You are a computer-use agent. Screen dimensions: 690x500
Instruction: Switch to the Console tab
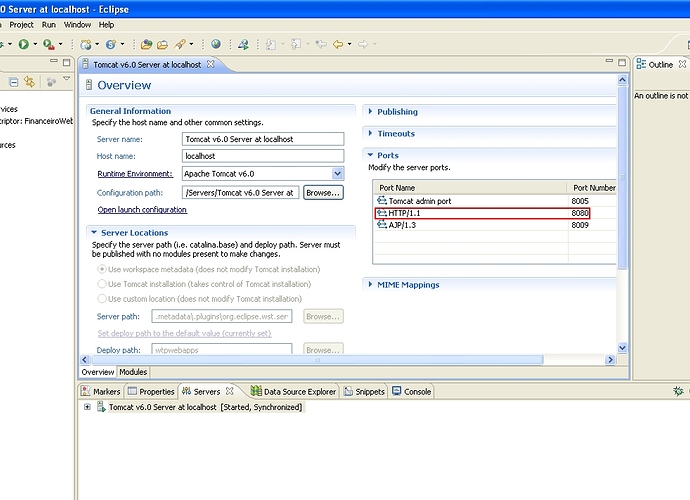411,391
